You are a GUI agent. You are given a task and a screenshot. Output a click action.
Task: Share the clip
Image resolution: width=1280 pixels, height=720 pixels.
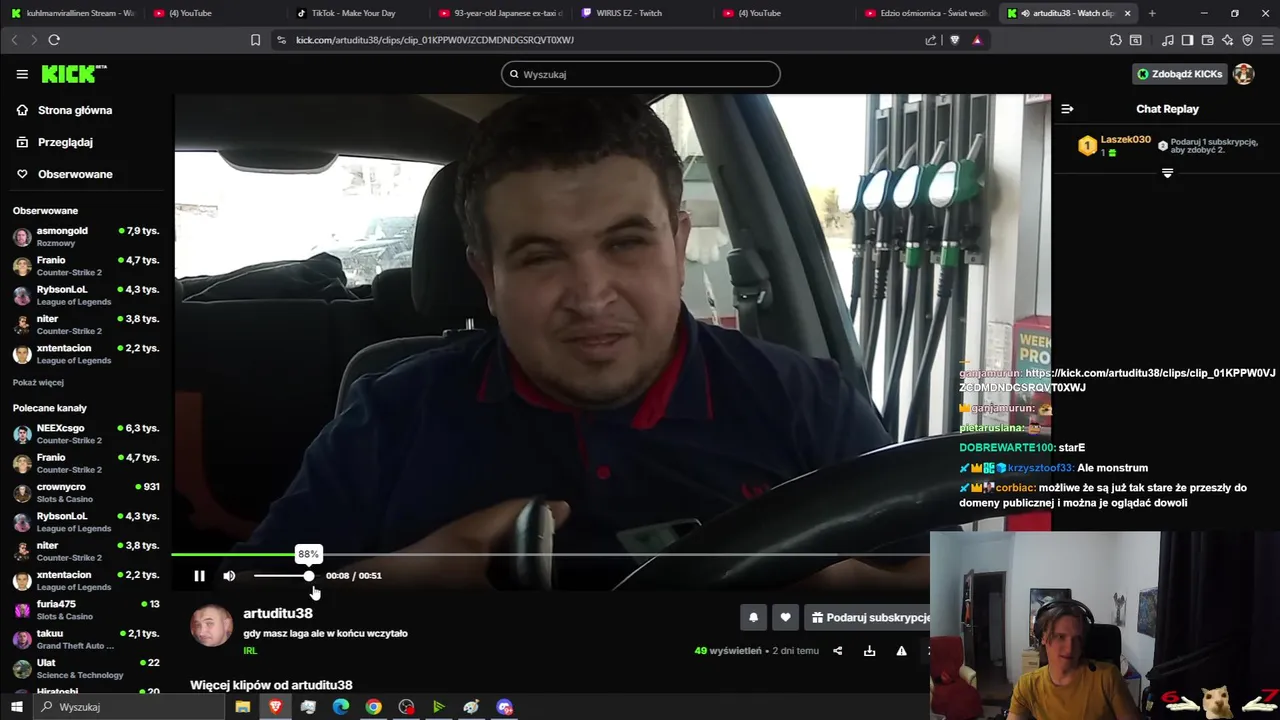837,651
